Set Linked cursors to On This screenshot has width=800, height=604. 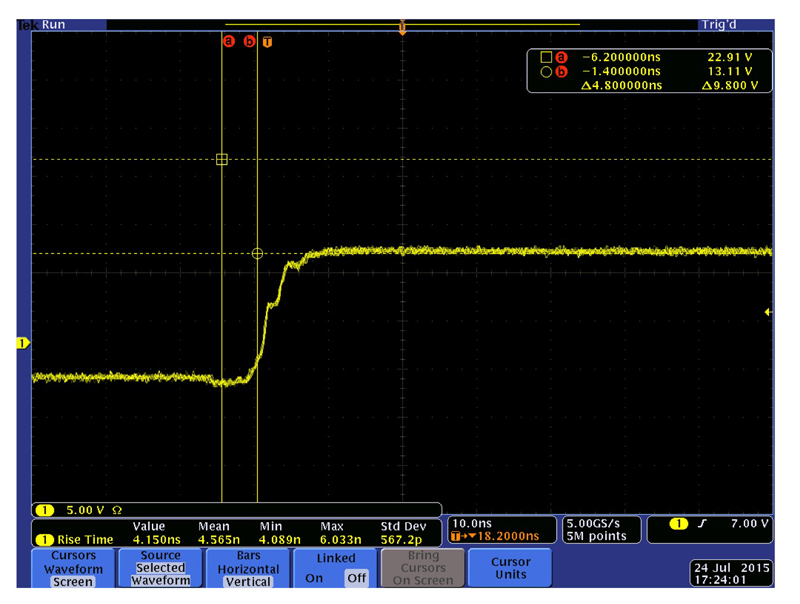314,578
